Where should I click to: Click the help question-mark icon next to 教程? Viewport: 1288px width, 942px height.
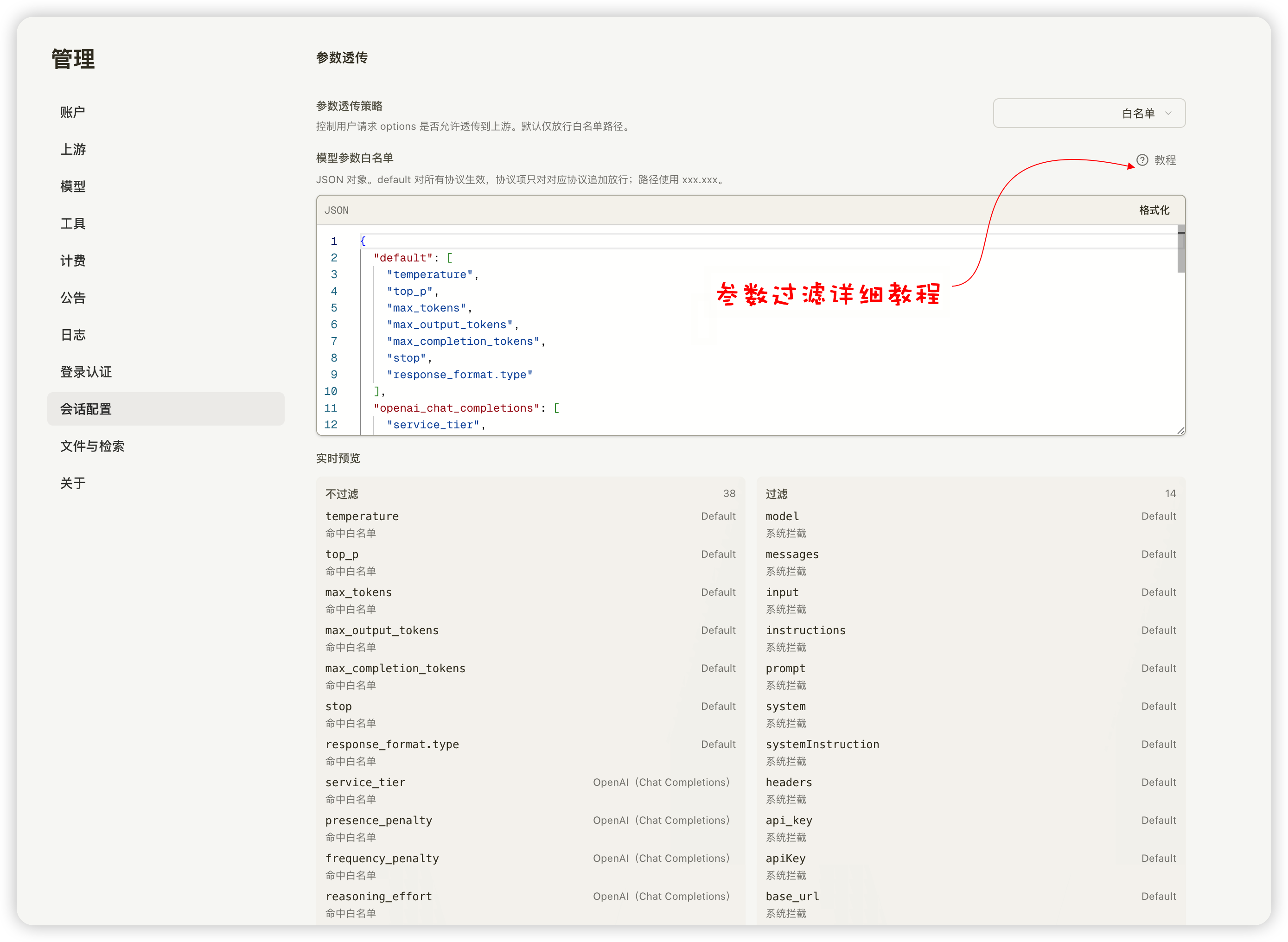(1142, 160)
